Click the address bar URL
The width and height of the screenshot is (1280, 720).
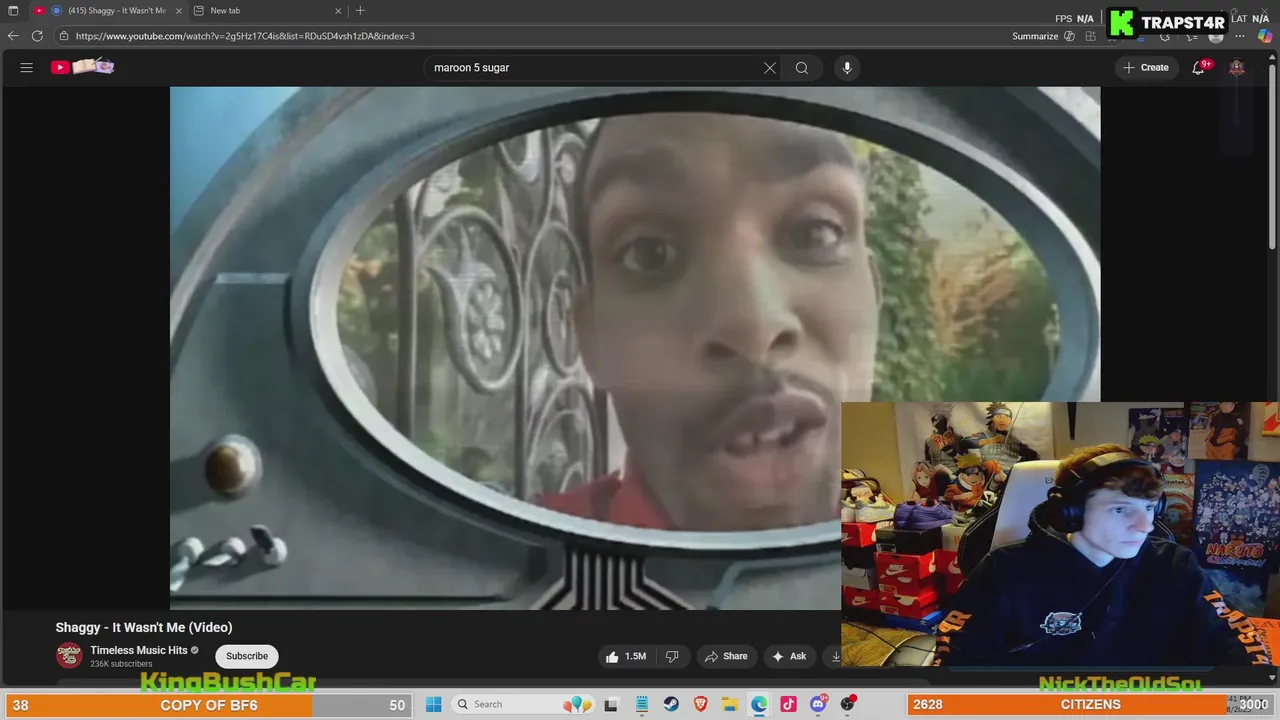tap(245, 36)
